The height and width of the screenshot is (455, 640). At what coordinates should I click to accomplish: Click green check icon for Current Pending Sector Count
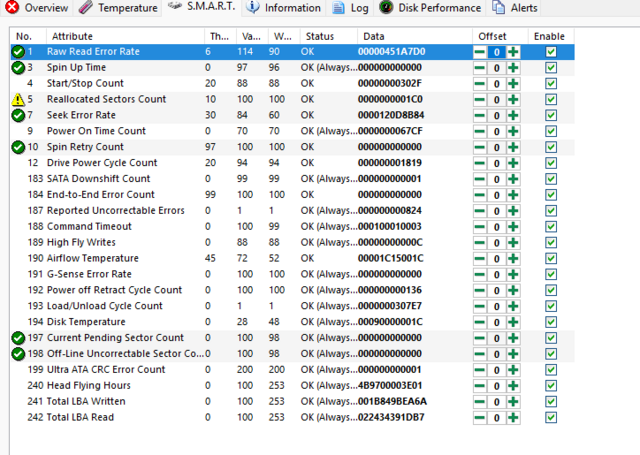(x=18, y=338)
